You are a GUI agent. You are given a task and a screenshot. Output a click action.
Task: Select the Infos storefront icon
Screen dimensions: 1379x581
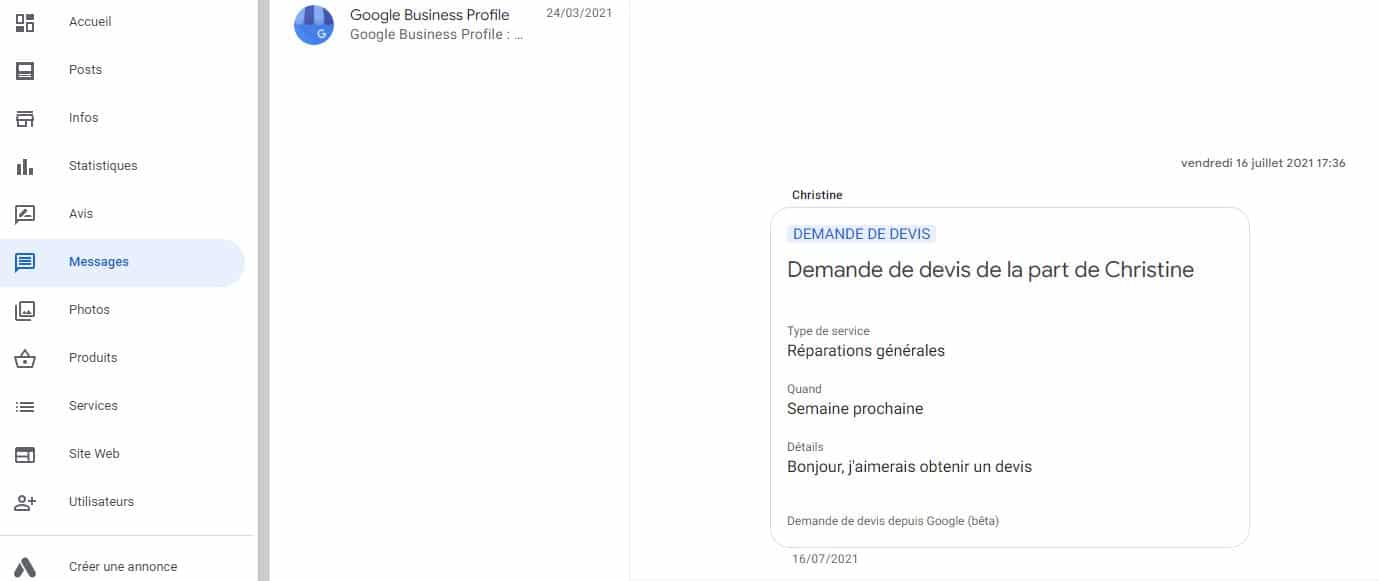(25, 118)
